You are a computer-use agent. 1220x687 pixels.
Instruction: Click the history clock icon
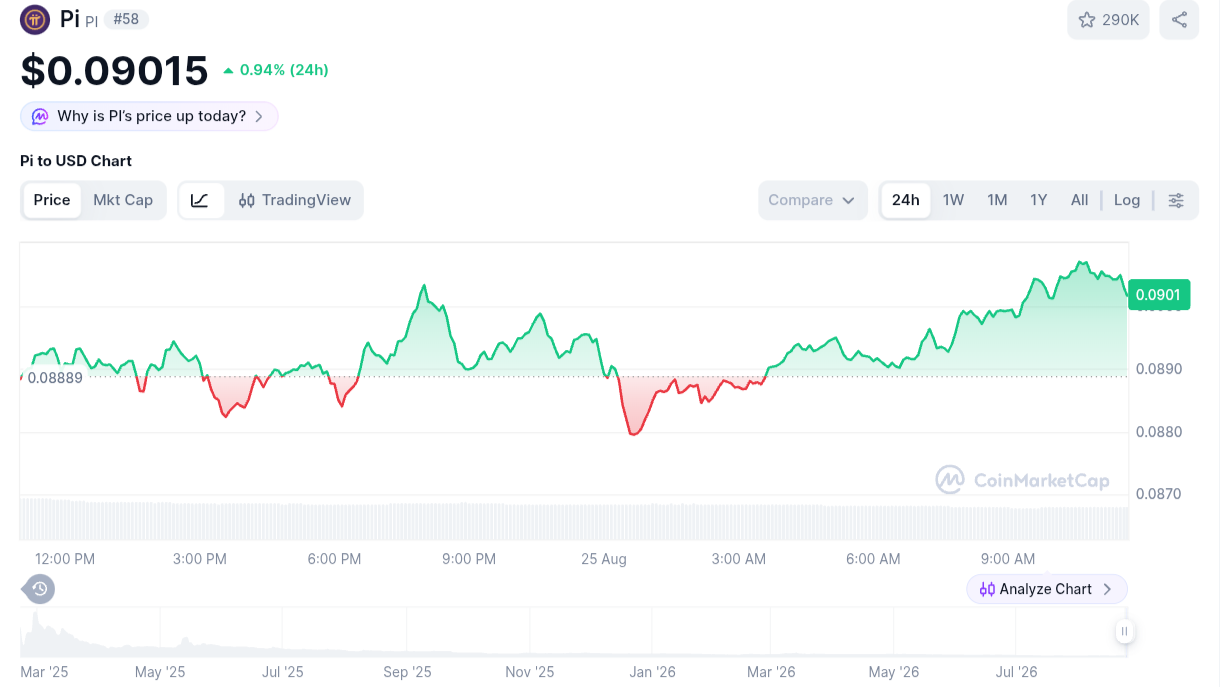tap(39, 589)
